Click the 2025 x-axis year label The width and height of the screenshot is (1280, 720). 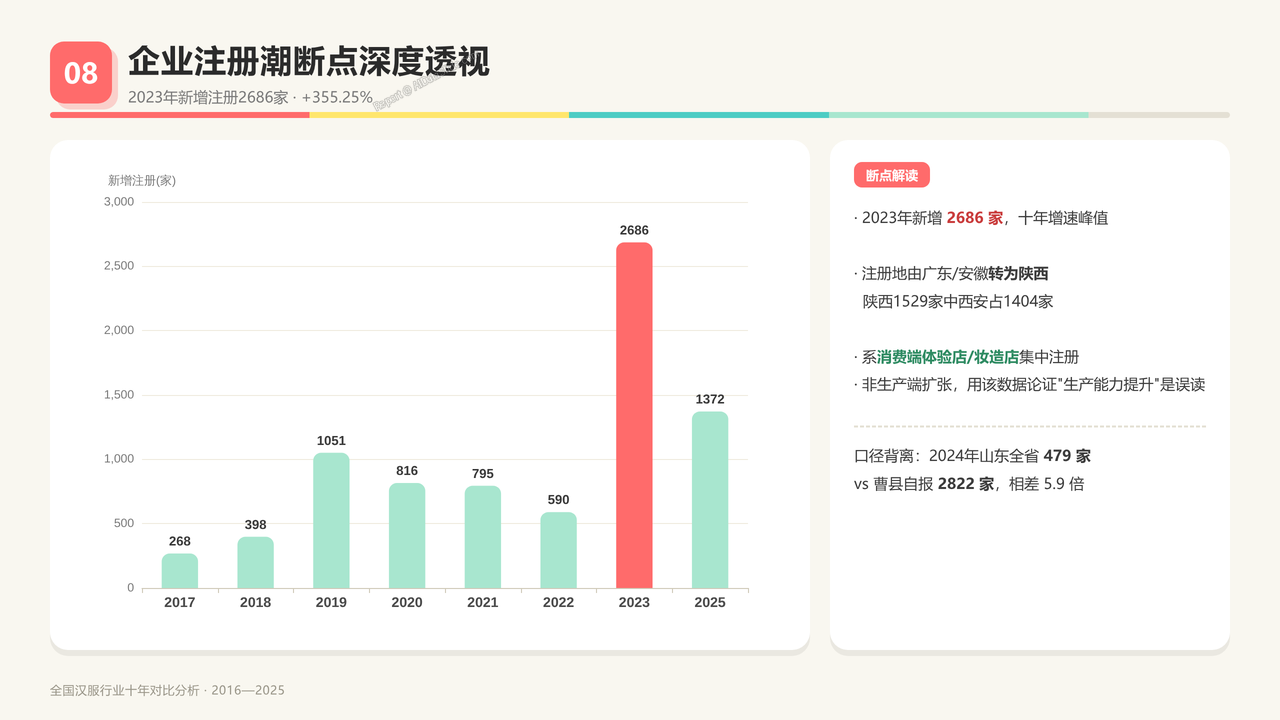[x=710, y=602]
